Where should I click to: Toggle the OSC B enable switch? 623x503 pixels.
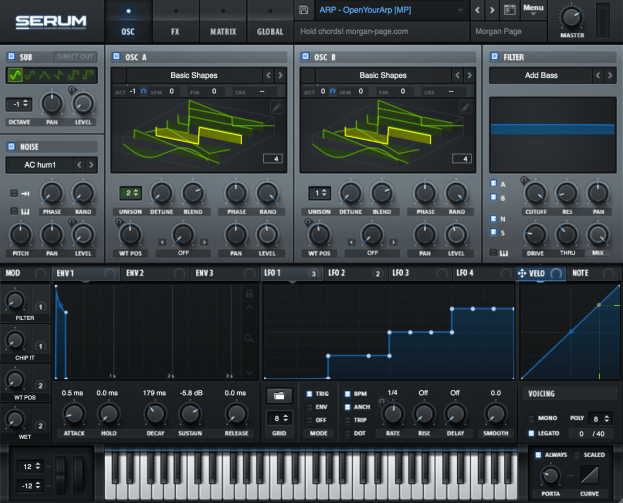[305, 56]
